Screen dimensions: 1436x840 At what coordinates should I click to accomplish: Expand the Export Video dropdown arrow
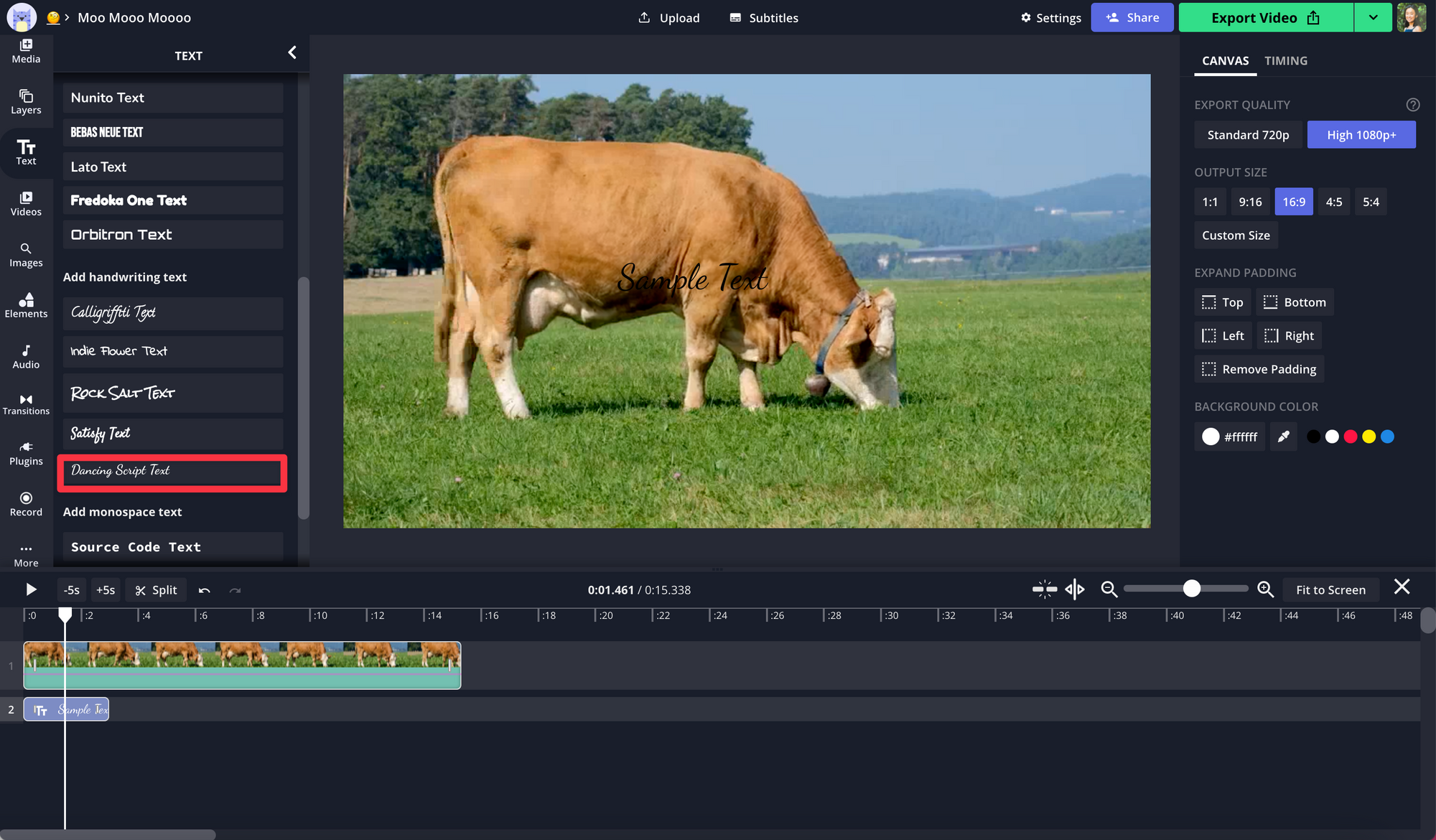coord(1373,17)
